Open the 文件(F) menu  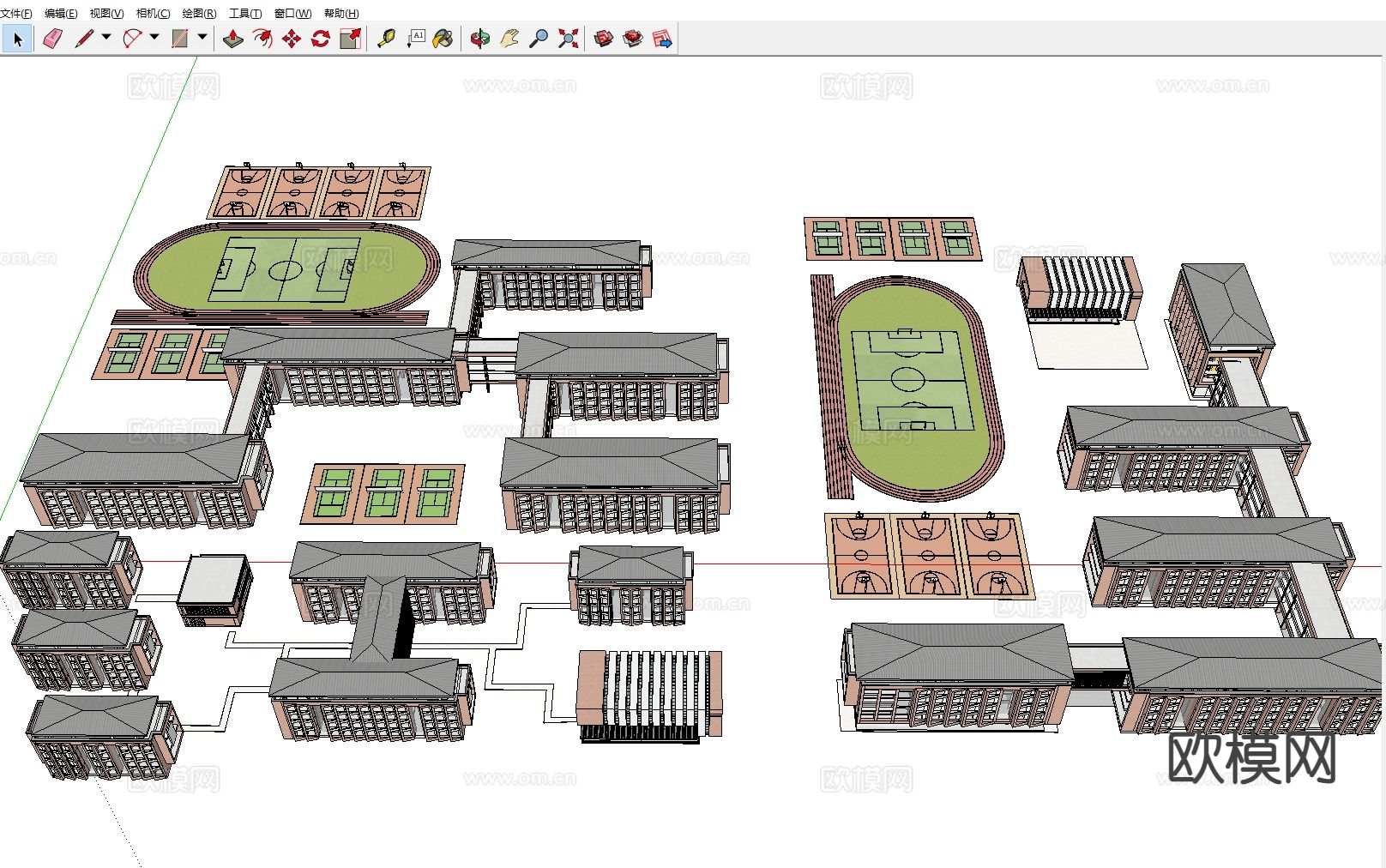16,13
